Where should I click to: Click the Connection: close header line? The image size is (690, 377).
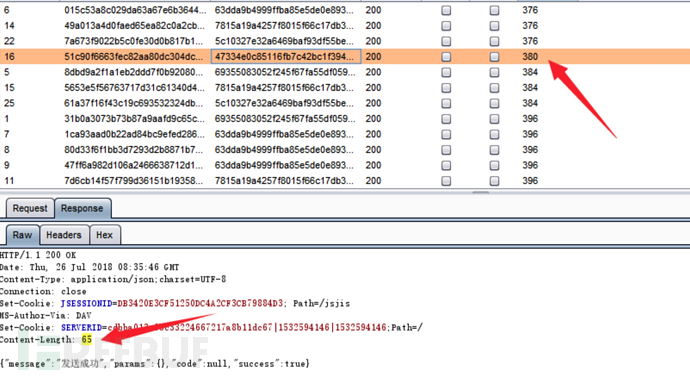[43, 291]
